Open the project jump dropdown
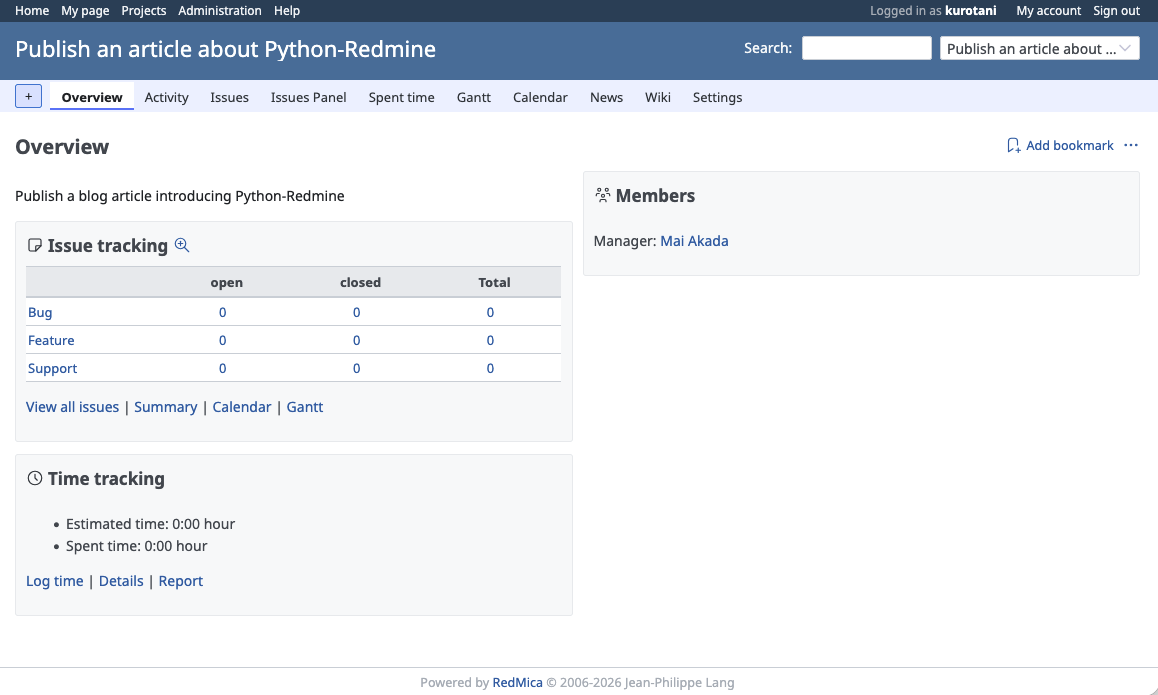This screenshot has width=1158, height=695. 1039,48
